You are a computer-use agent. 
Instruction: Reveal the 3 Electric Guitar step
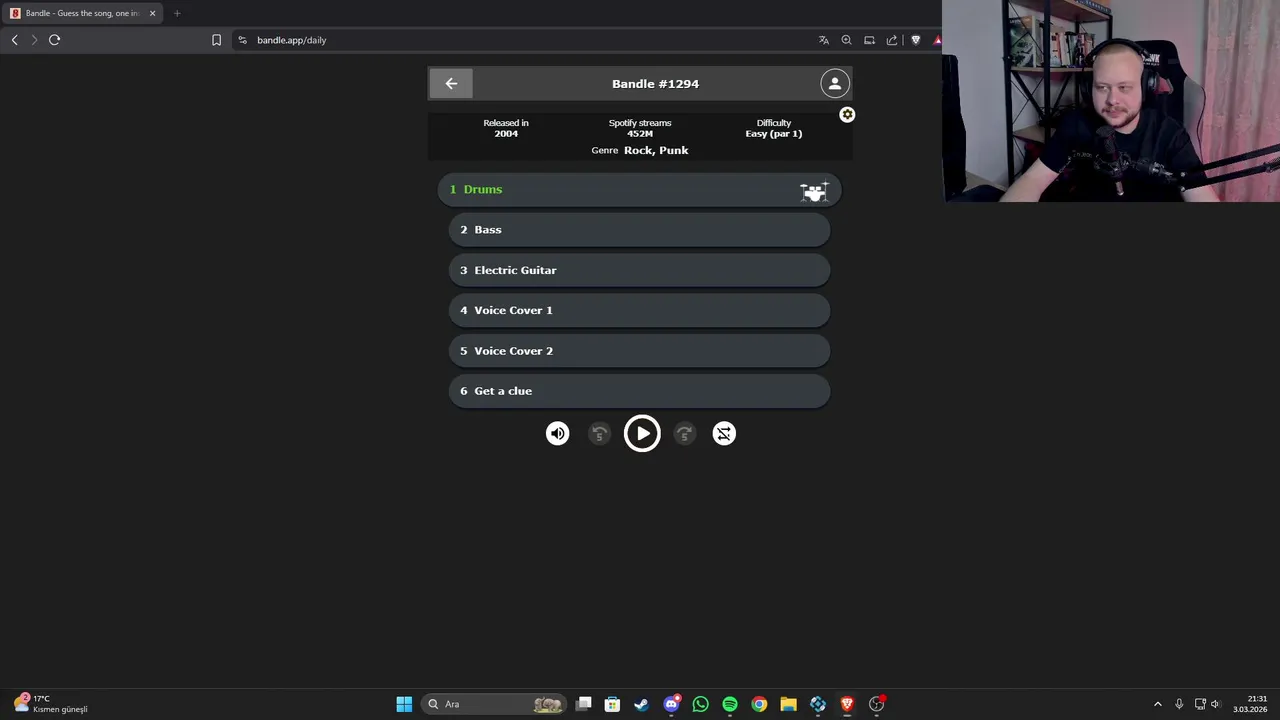pos(639,270)
